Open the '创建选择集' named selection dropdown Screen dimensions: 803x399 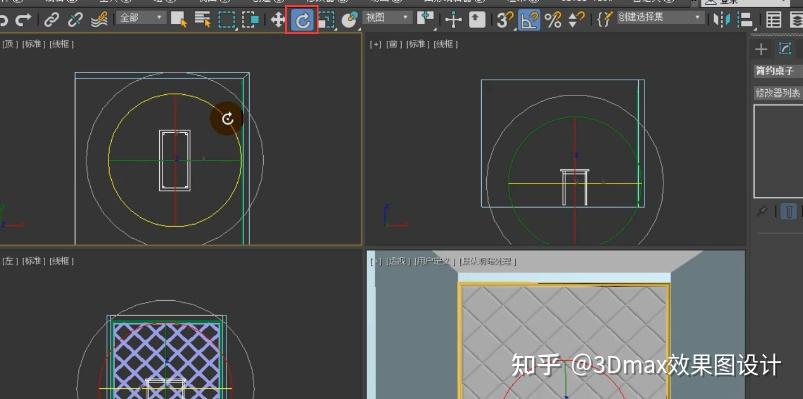coord(660,18)
